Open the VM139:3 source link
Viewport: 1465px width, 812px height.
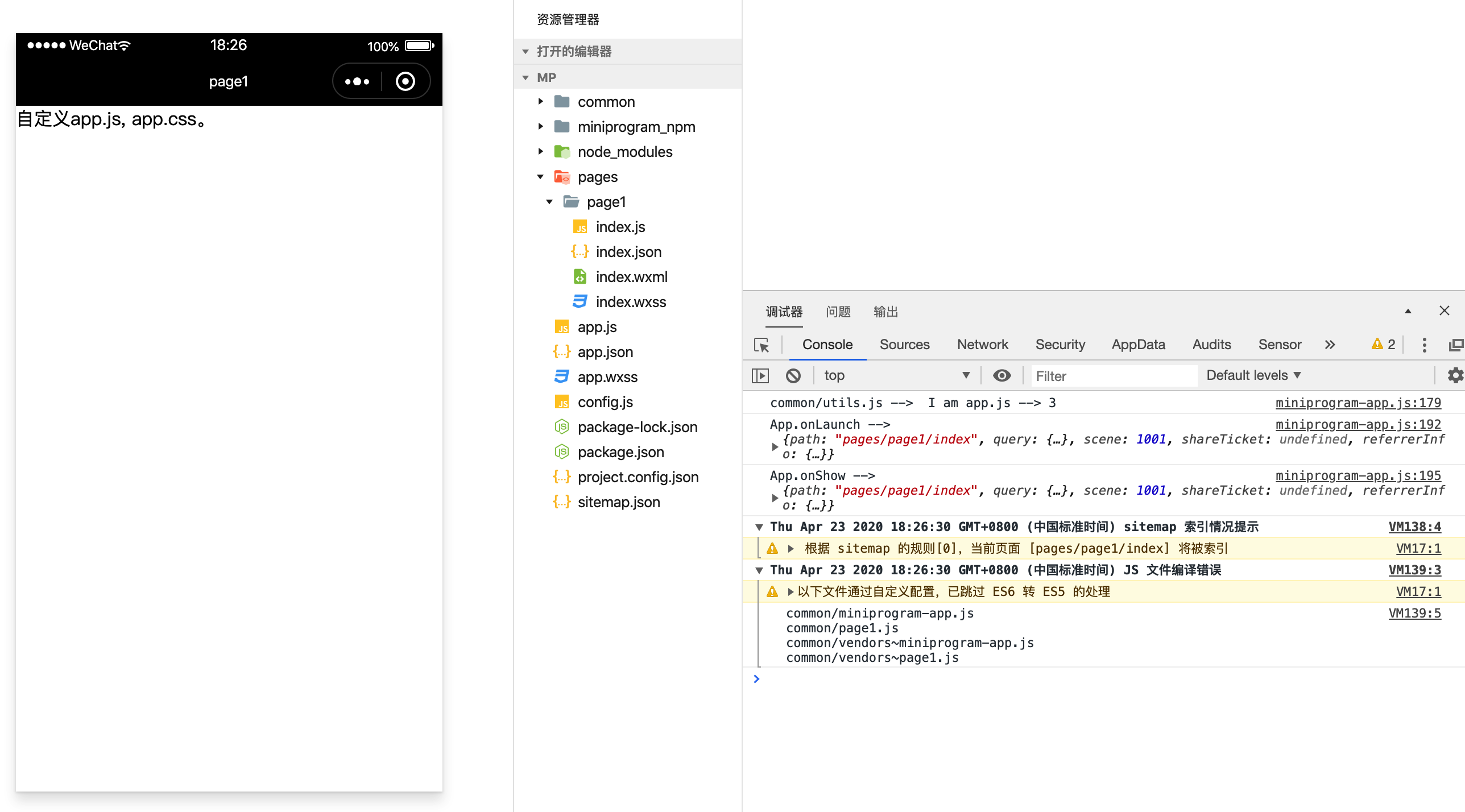pos(1415,570)
